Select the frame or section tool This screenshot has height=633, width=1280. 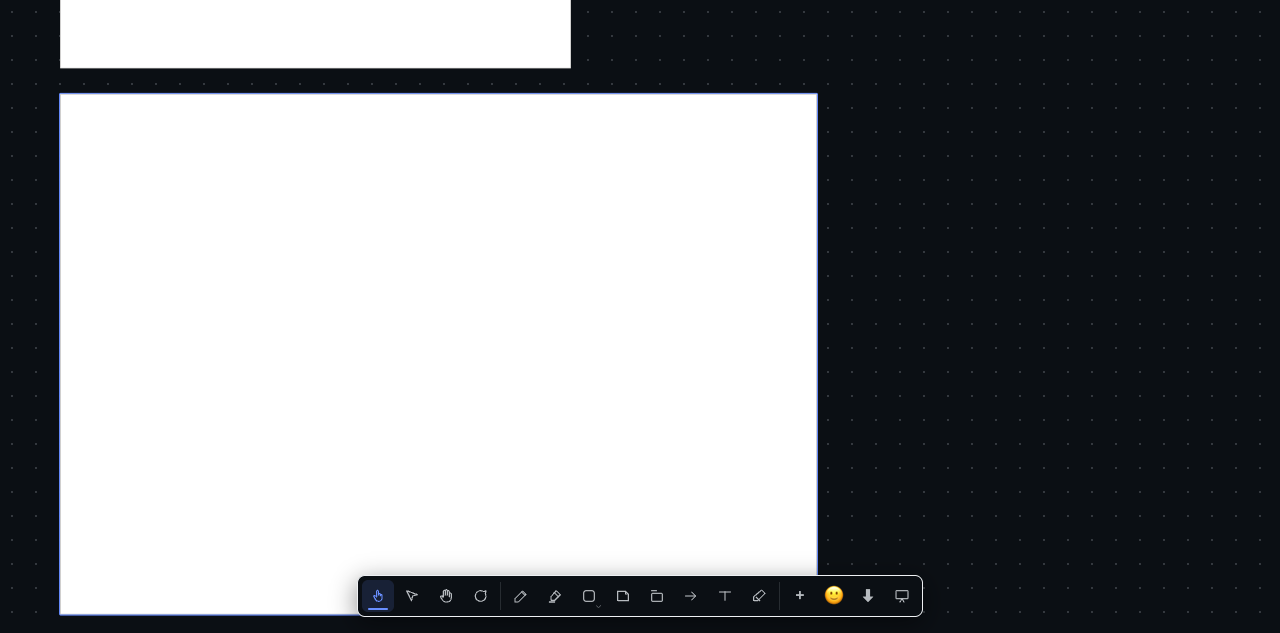tap(657, 596)
